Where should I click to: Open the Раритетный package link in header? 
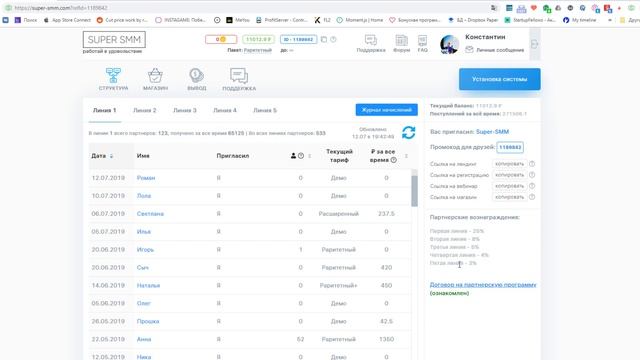258,50
